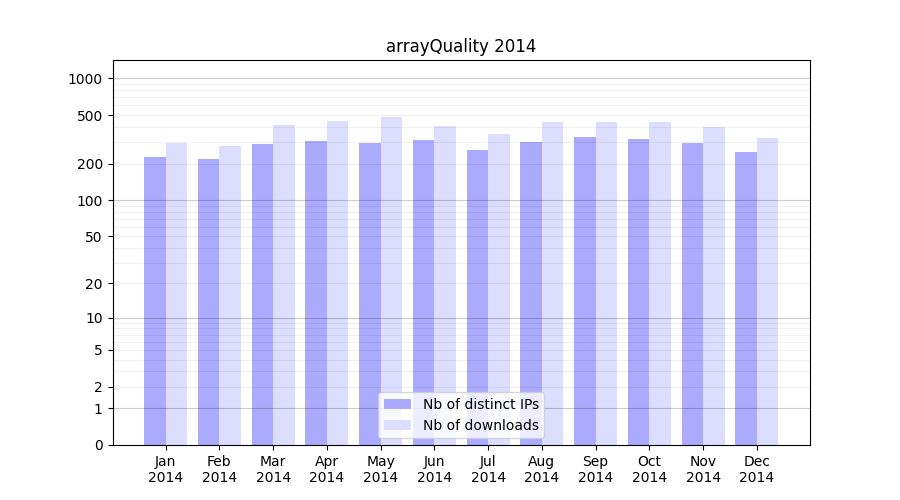Click the 20 y-axis tick label
Screen dimensions: 900x500
[93, 284]
